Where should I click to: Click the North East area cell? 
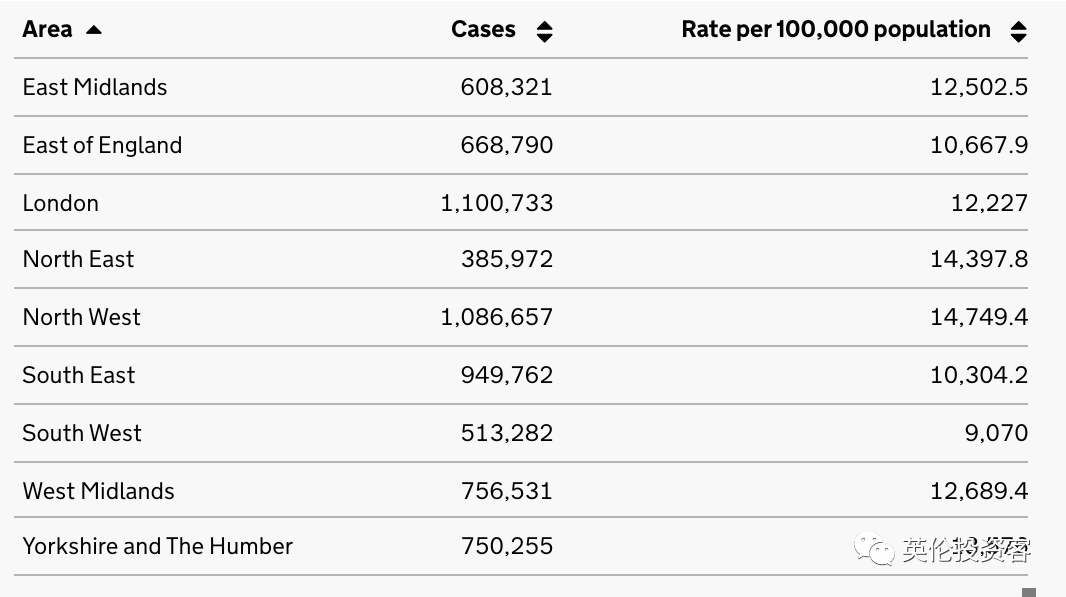tap(78, 259)
